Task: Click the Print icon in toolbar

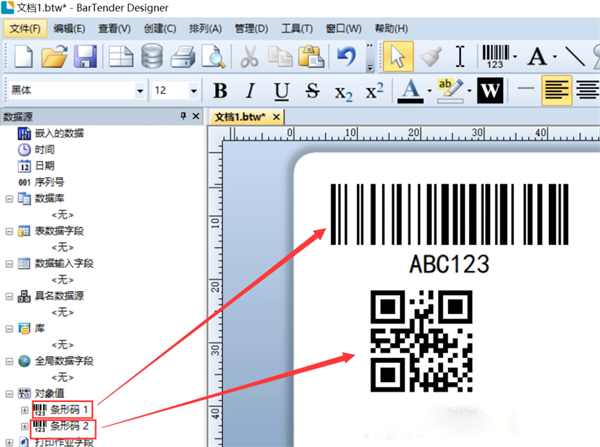Action: pyautogui.click(x=183, y=56)
